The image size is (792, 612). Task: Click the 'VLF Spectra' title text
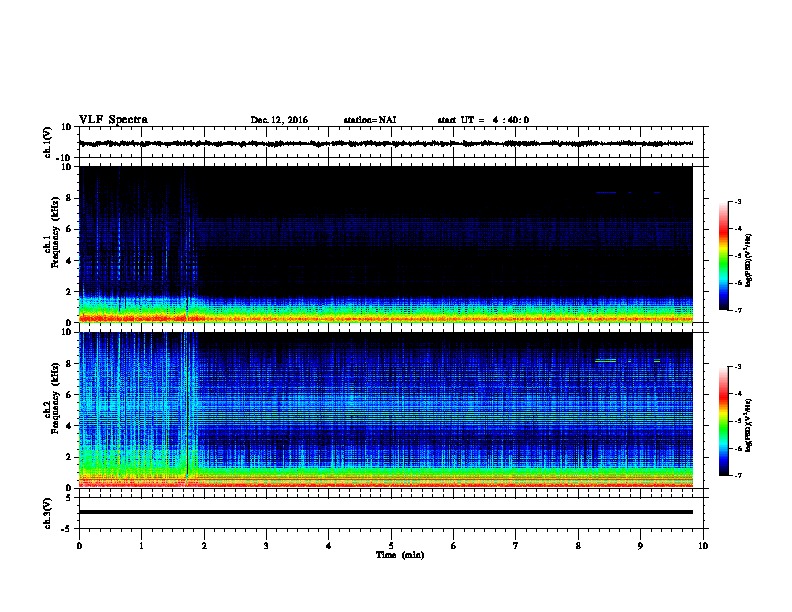[113, 120]
